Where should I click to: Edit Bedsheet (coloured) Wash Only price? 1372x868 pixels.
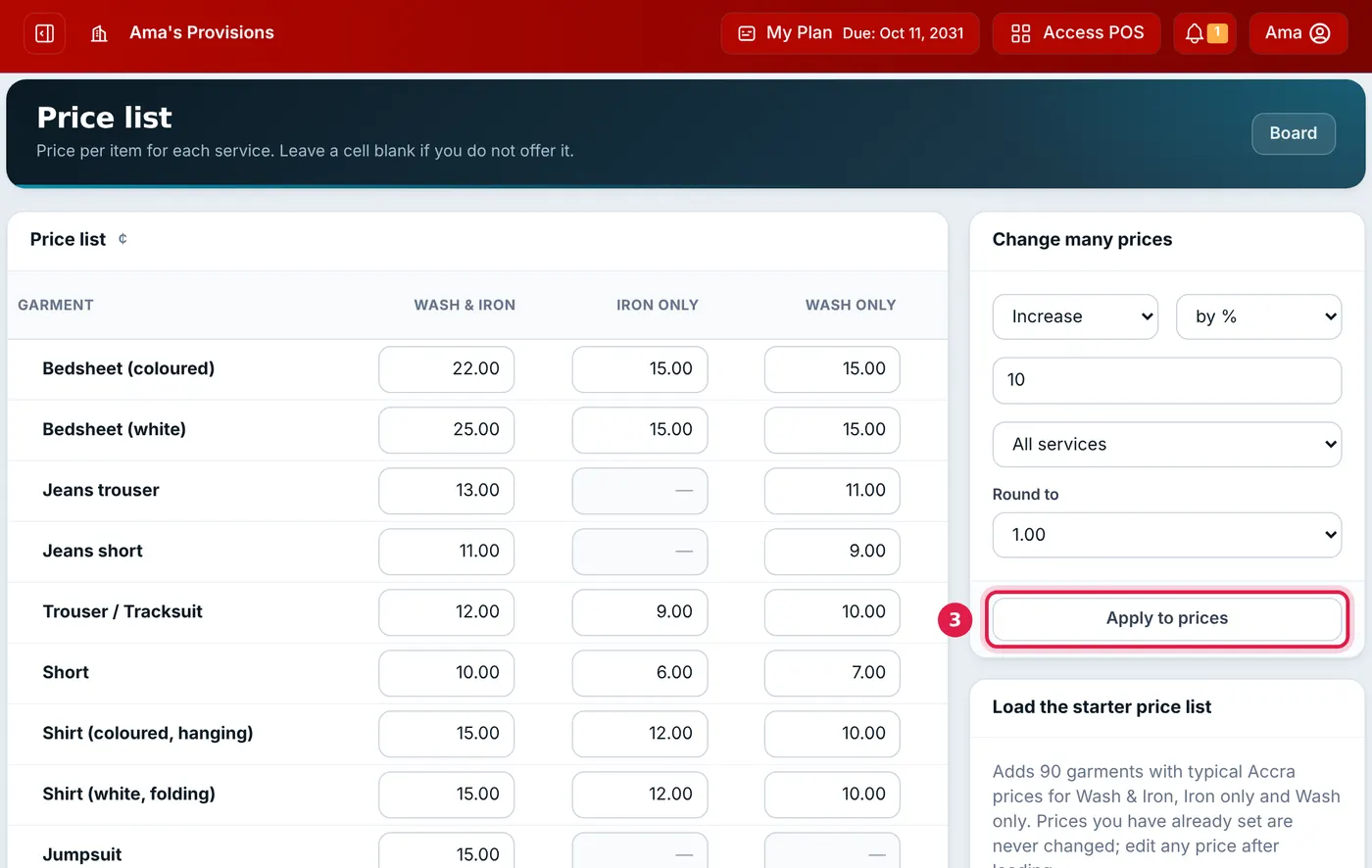click(832, 369)
